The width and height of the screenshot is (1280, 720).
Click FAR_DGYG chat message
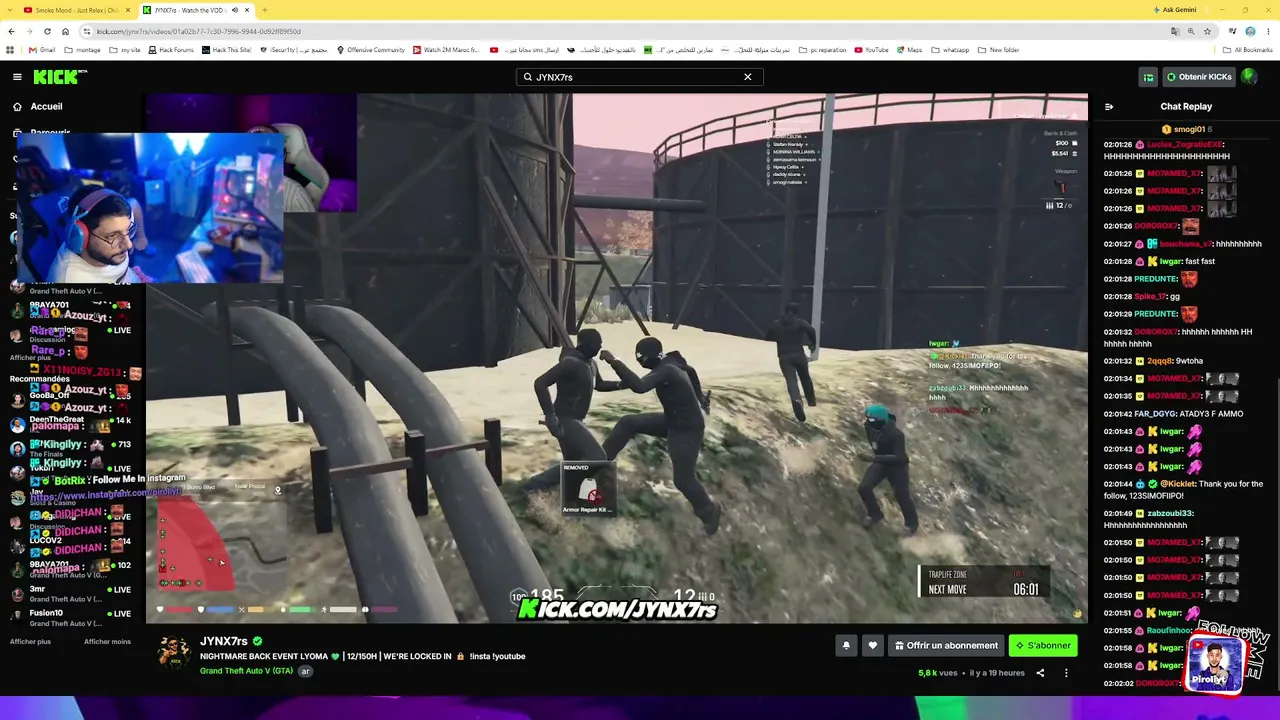[x=1174, y=414]
